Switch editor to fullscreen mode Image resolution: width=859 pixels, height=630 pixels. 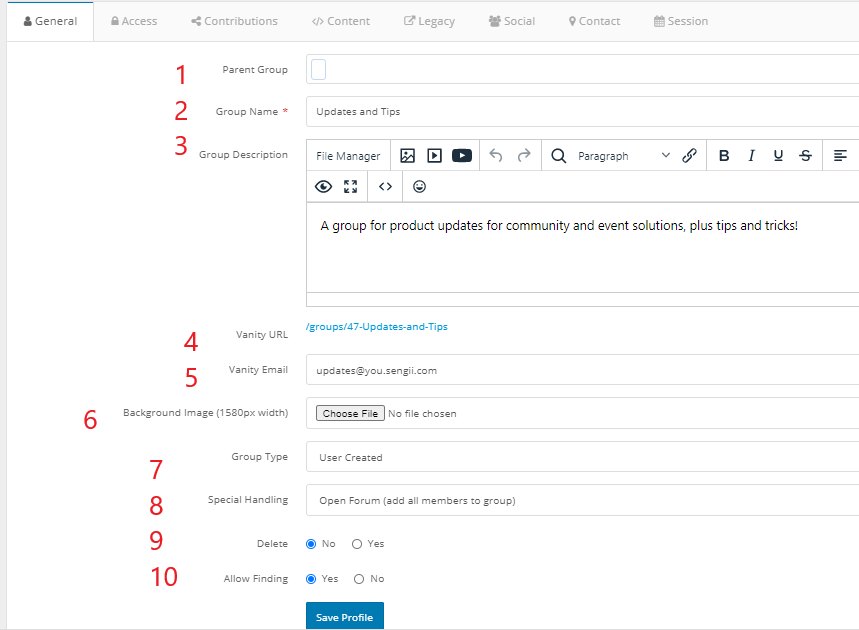pyautogui.click(x=351, y=187)
